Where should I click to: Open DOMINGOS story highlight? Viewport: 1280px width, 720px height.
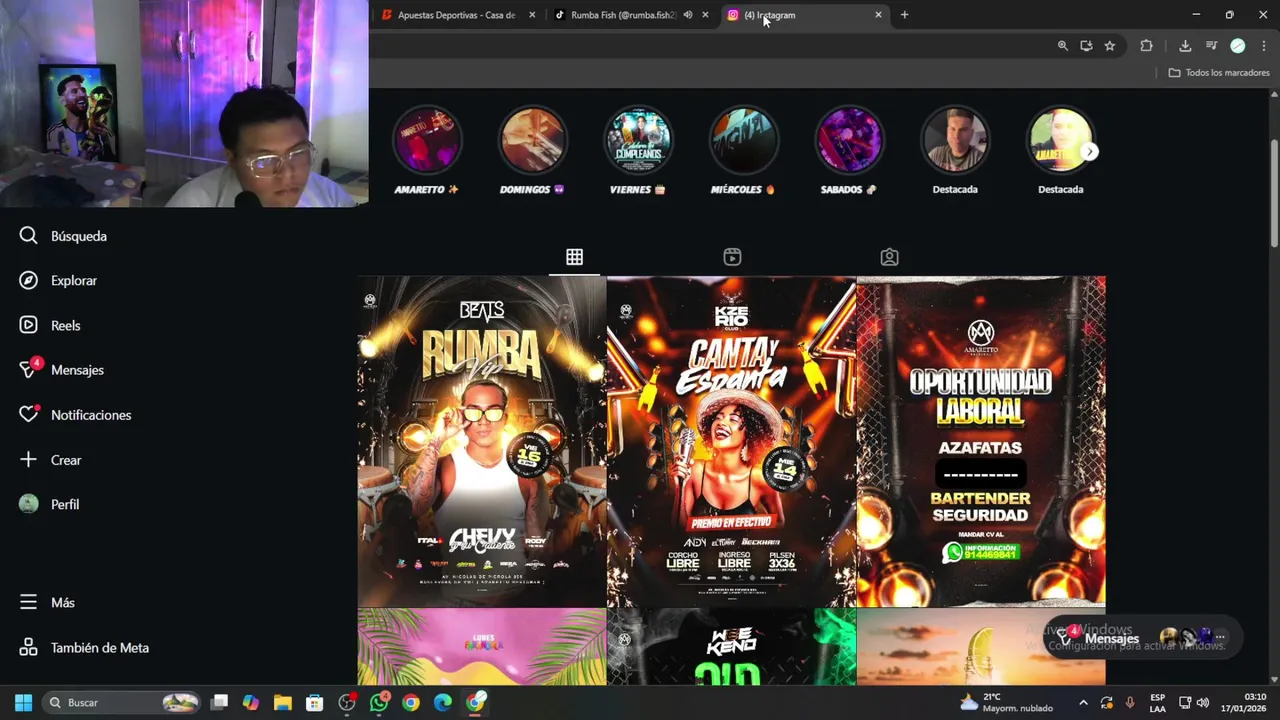pyautogui.click(x=532, y=140)
